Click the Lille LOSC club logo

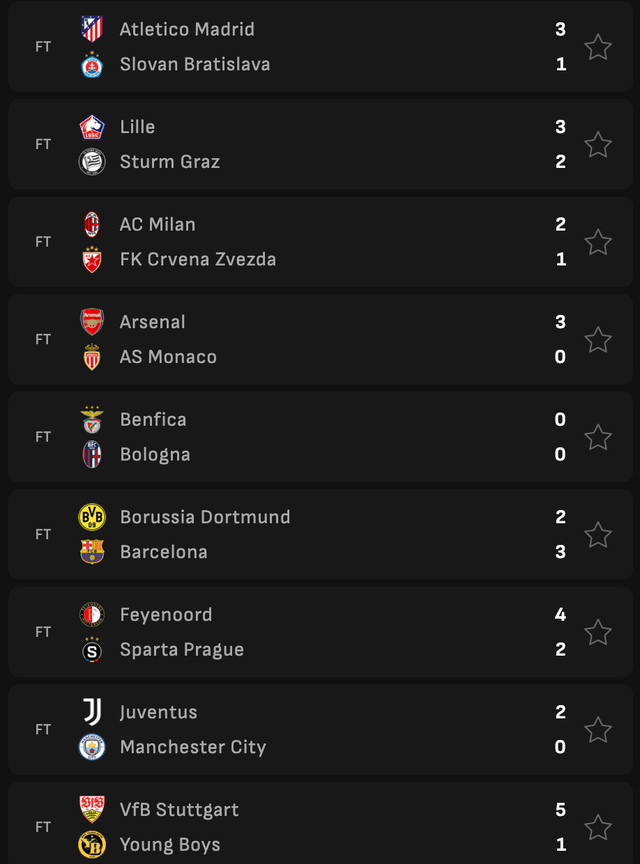click(92, 127)
